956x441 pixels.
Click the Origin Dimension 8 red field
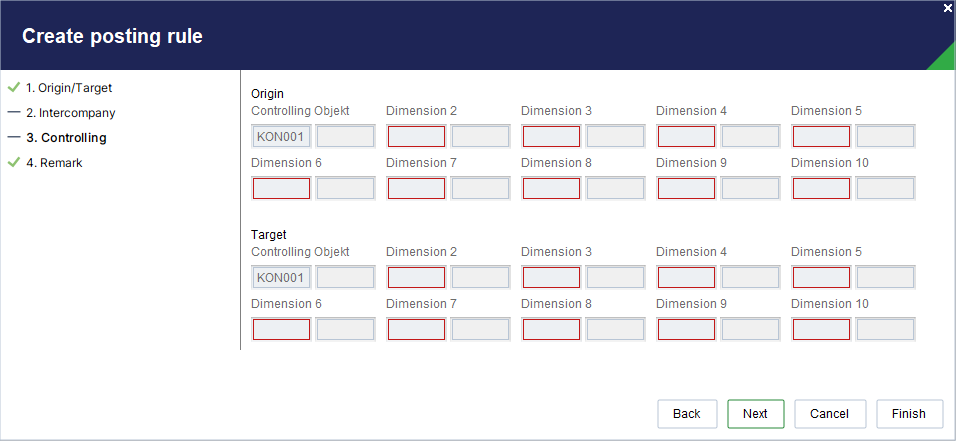click(x=551, y=188)
